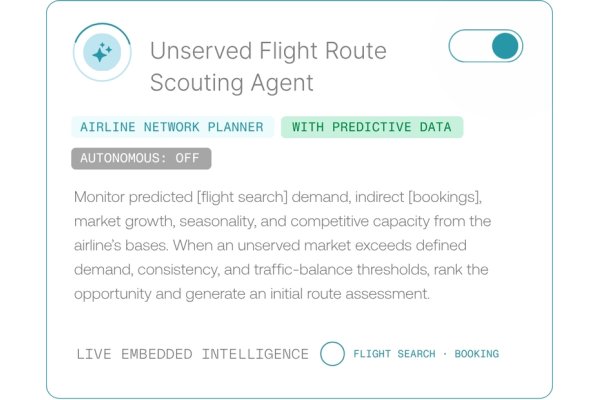Select the WITH PREDICTIVE DATA tag
This screenshot has width=600, height=400.
(372, 127)
